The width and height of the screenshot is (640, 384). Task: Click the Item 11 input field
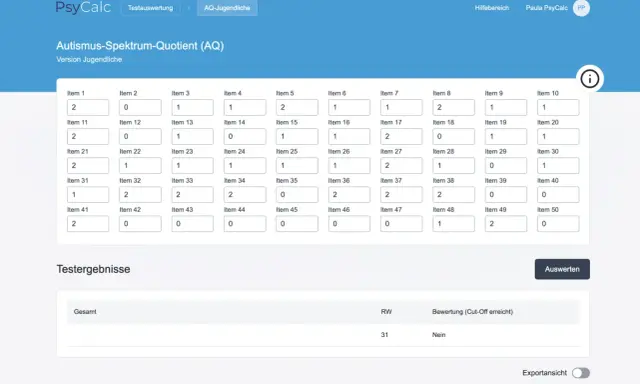[88, 136]
